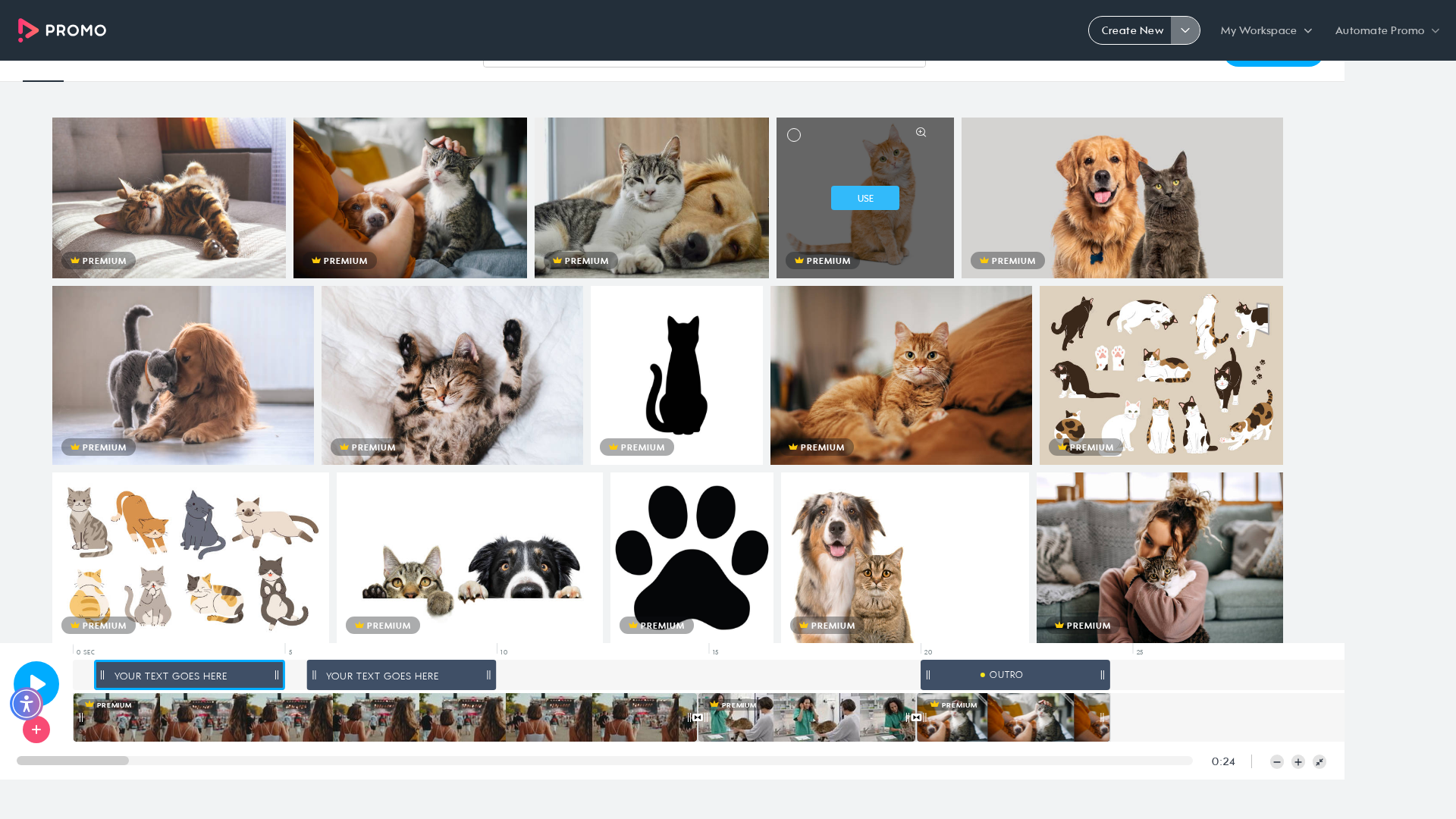This screenshot has height=819, width=1456.
Task: Click the right handle of the first text block
Action: 277,675
